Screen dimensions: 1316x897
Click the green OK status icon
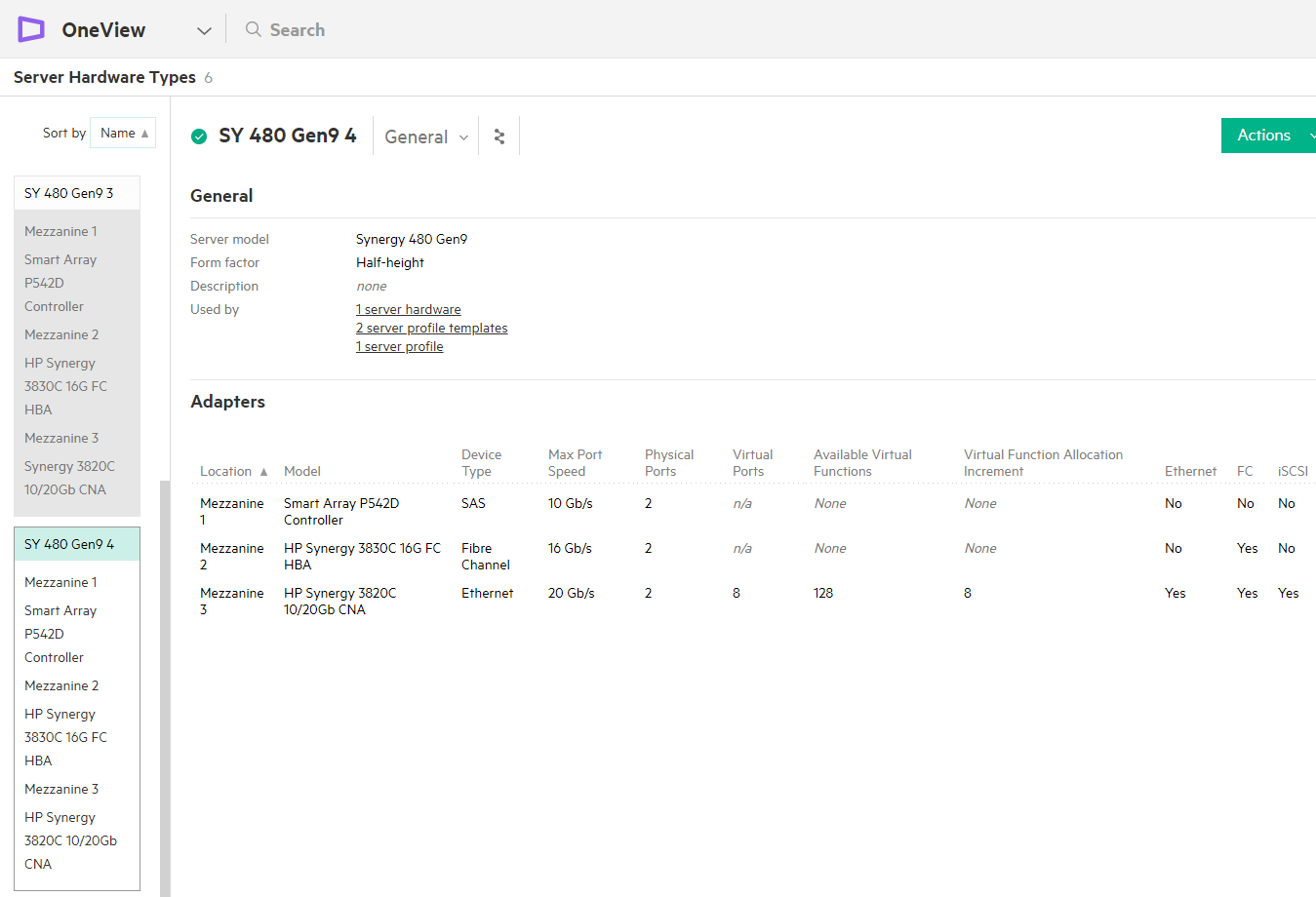point(199,136)
